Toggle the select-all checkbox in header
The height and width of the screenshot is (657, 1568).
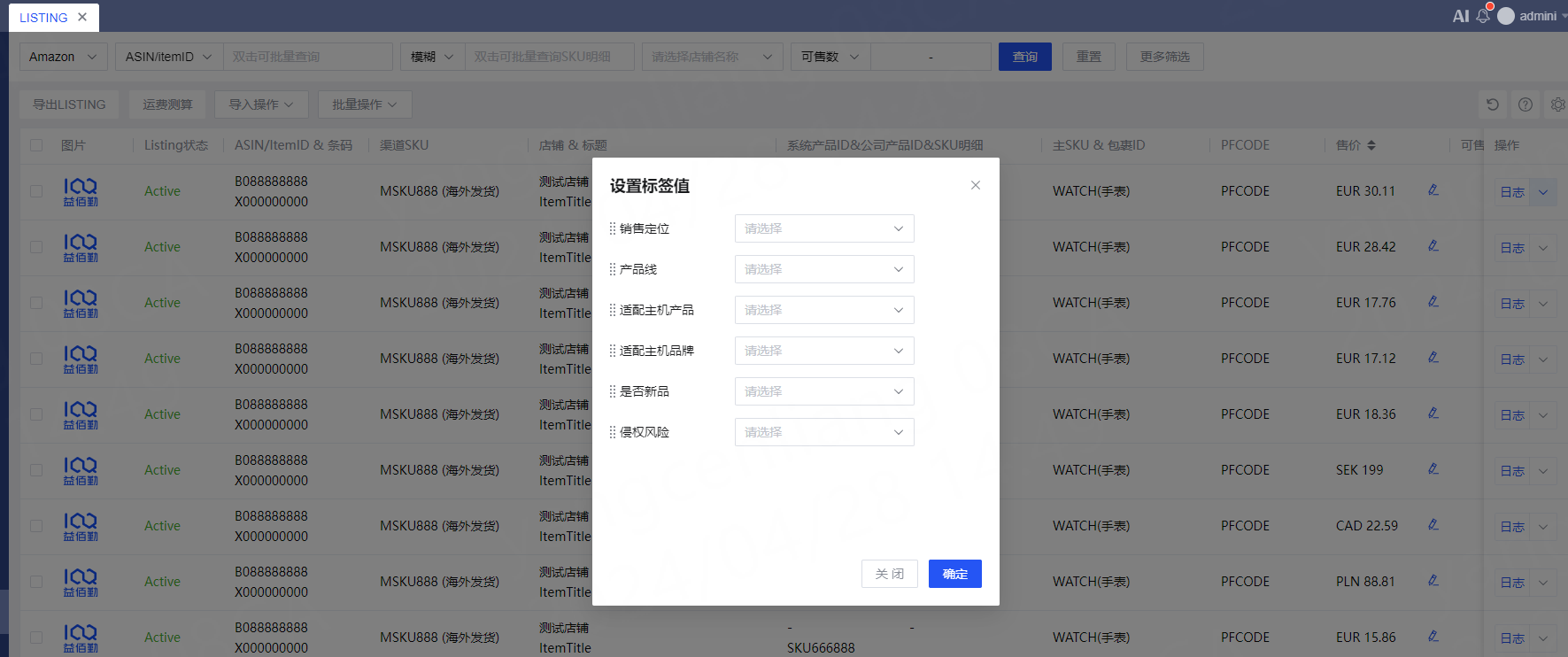(x=36, y=145)
